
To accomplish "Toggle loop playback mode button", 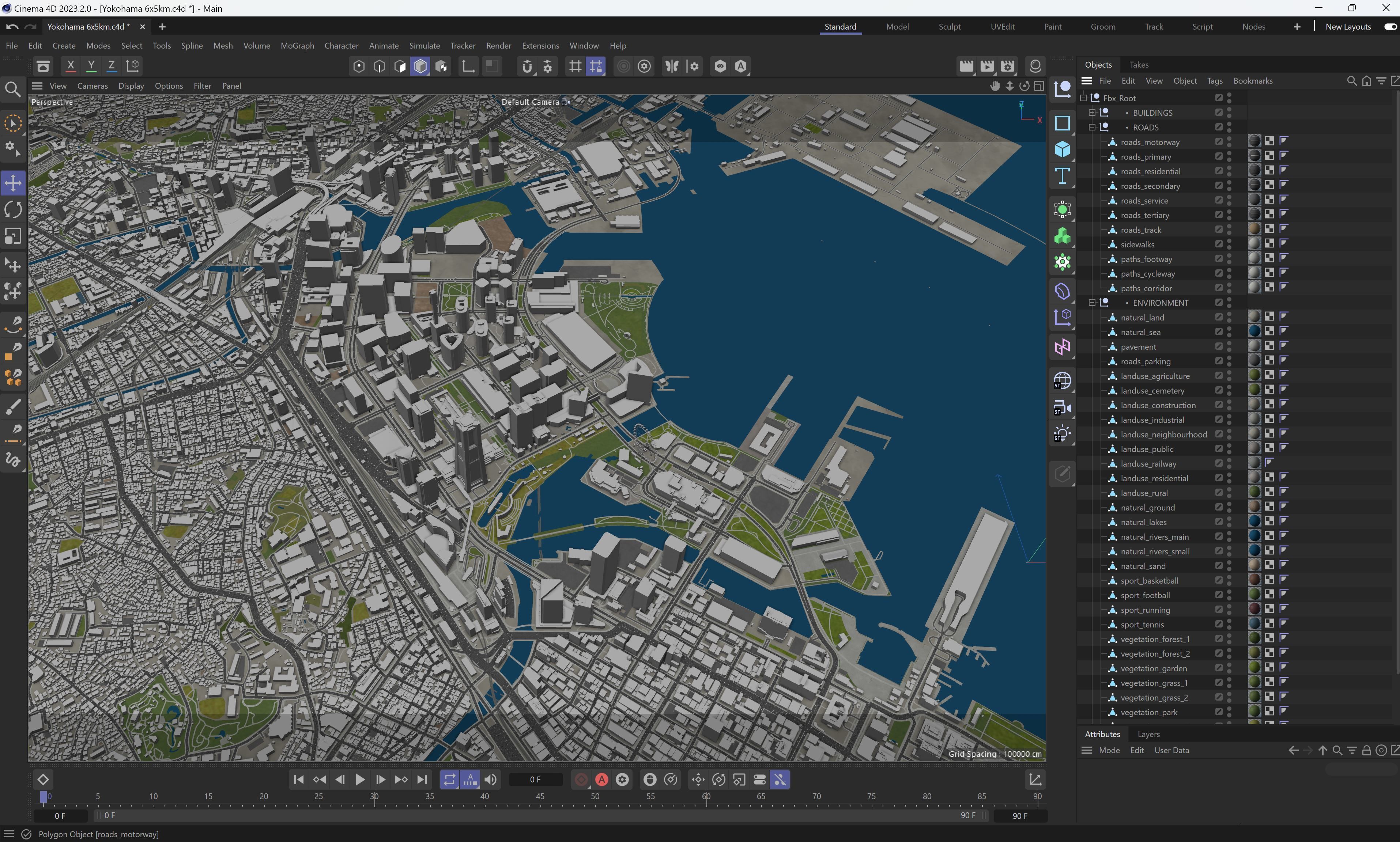I will click(449, 780).
